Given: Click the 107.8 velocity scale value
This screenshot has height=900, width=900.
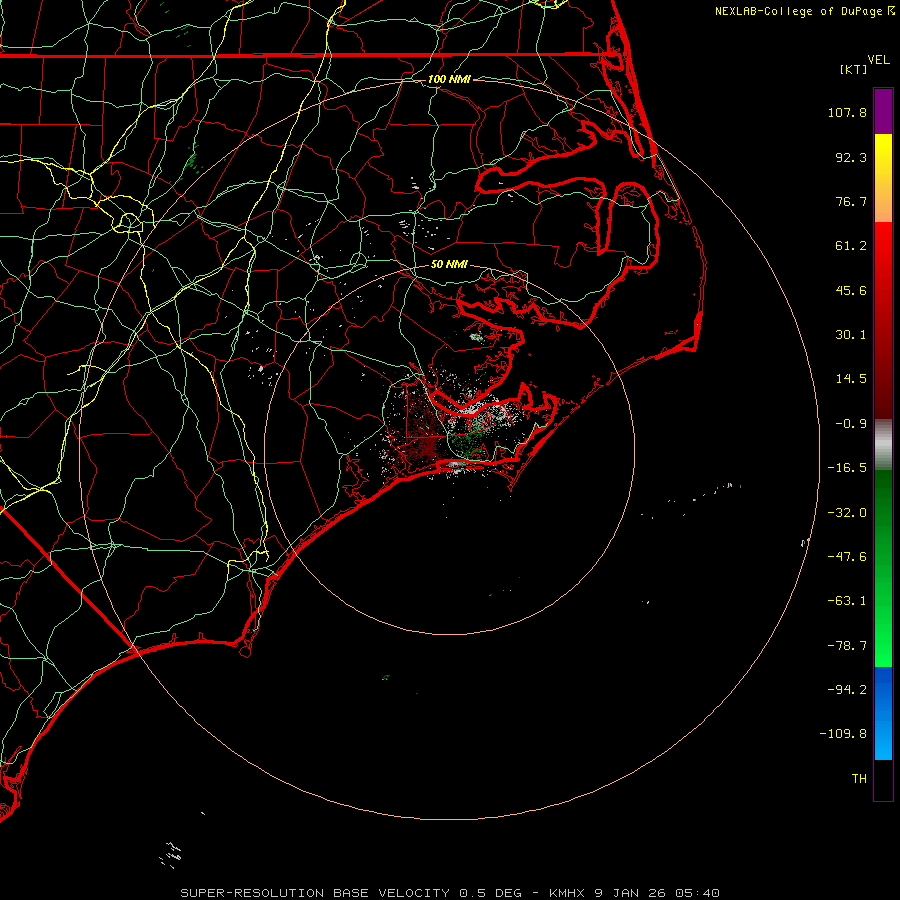Looking at the screenshot, I should [x=847, y=112].
